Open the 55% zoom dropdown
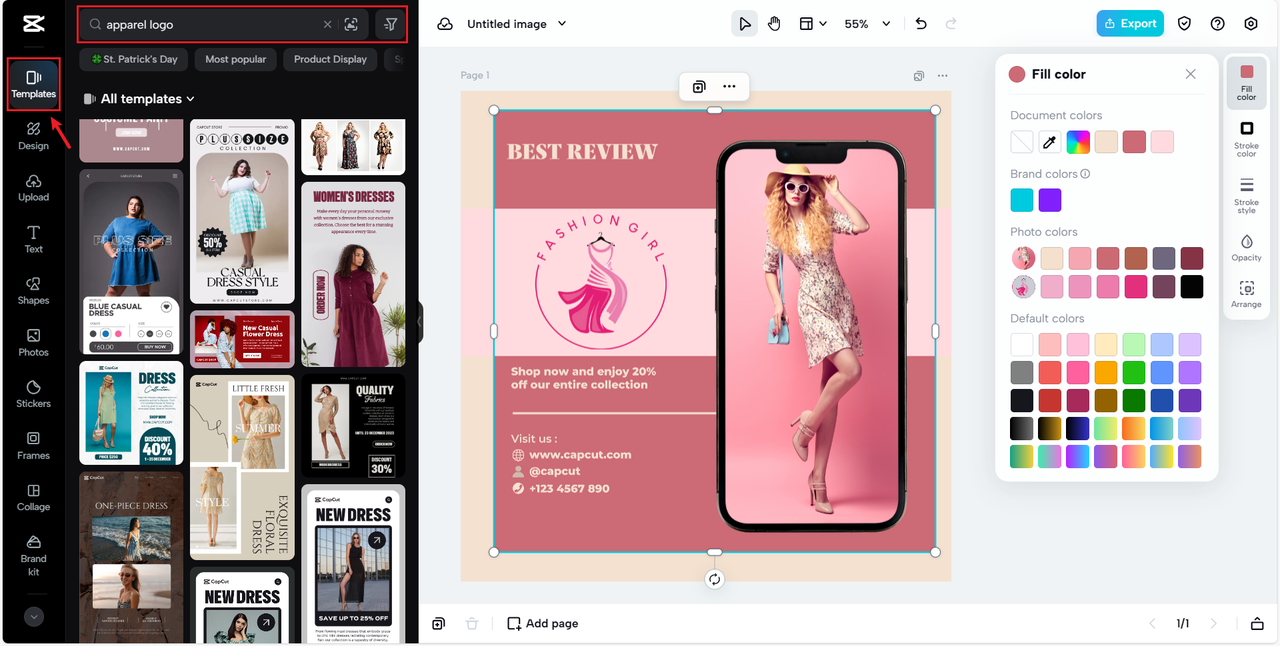Image resolution: width=1280 pixels, height=646 pixels. pyautogui.click(x=867, y=24)
